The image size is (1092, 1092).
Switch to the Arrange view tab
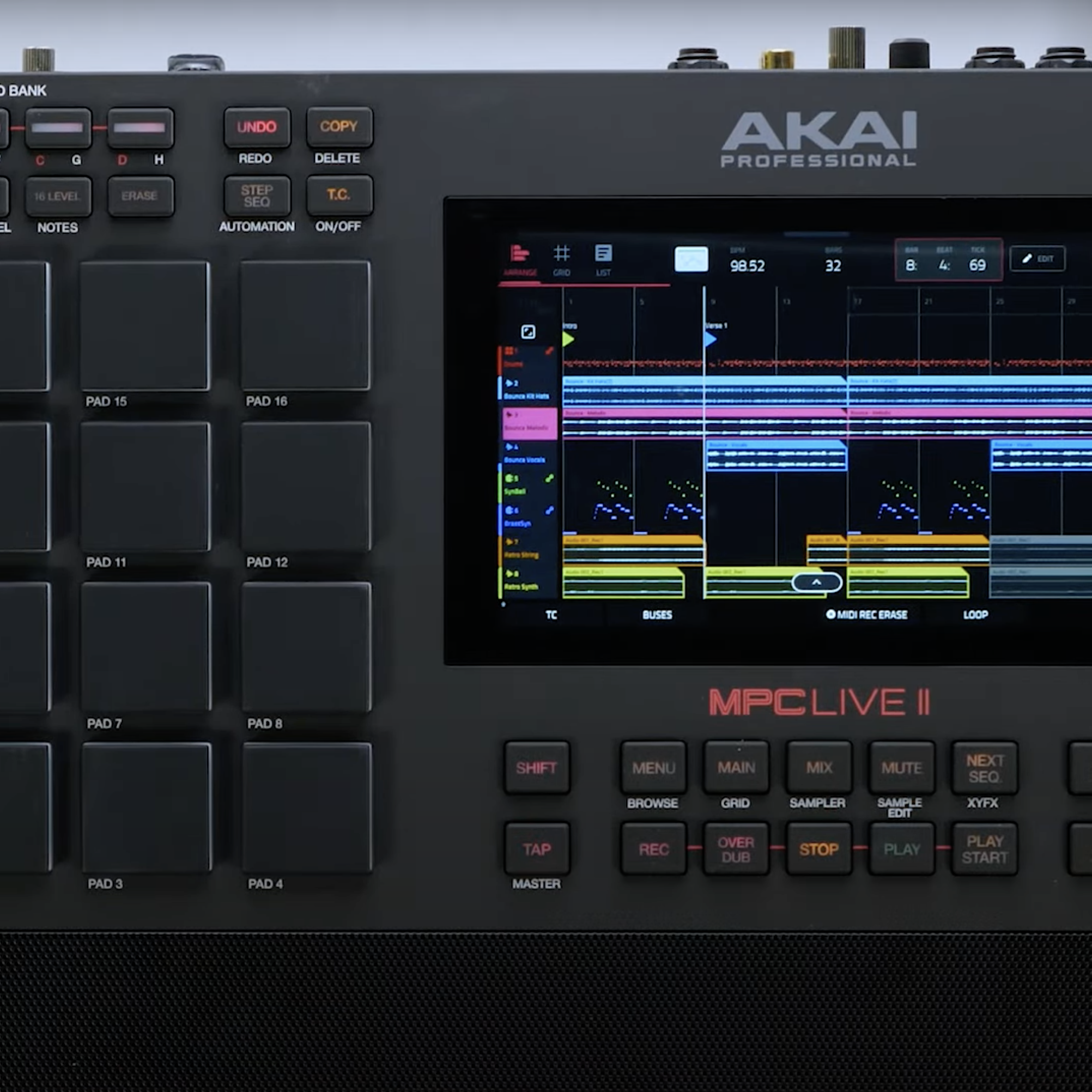pos(520,260)
